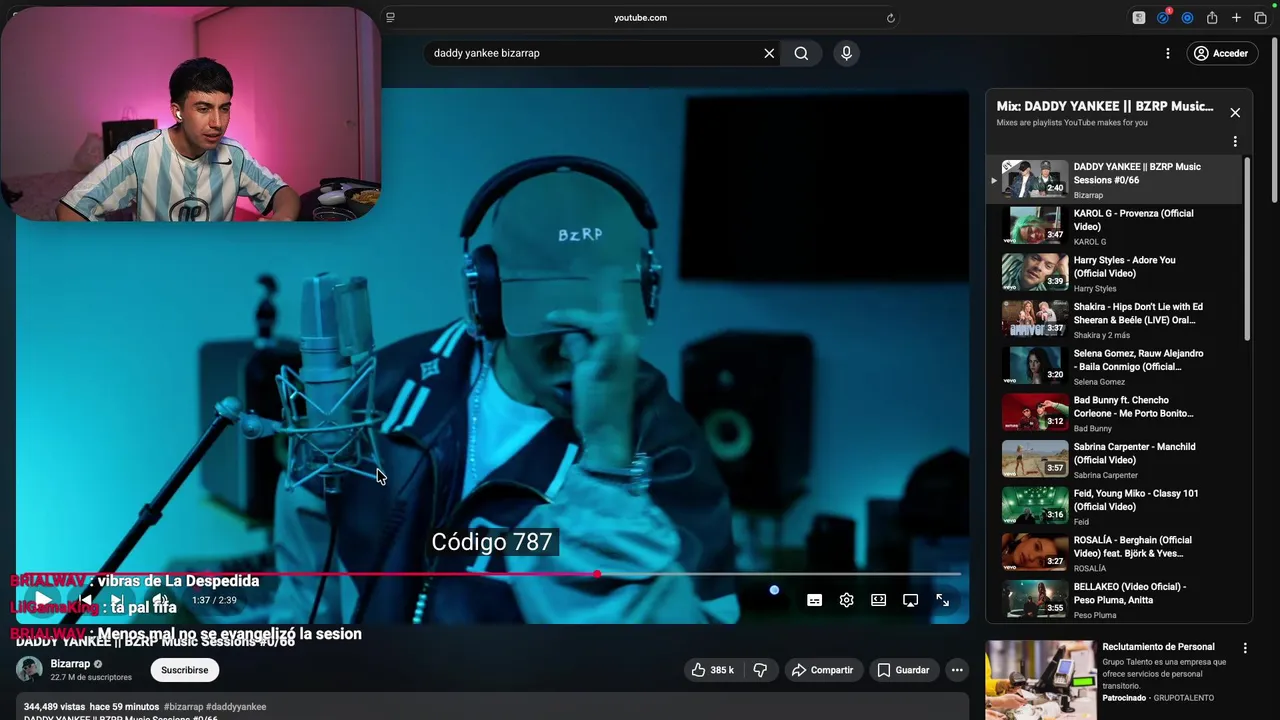Open the #bizarrap hashtag link

[x=183, y=707]
